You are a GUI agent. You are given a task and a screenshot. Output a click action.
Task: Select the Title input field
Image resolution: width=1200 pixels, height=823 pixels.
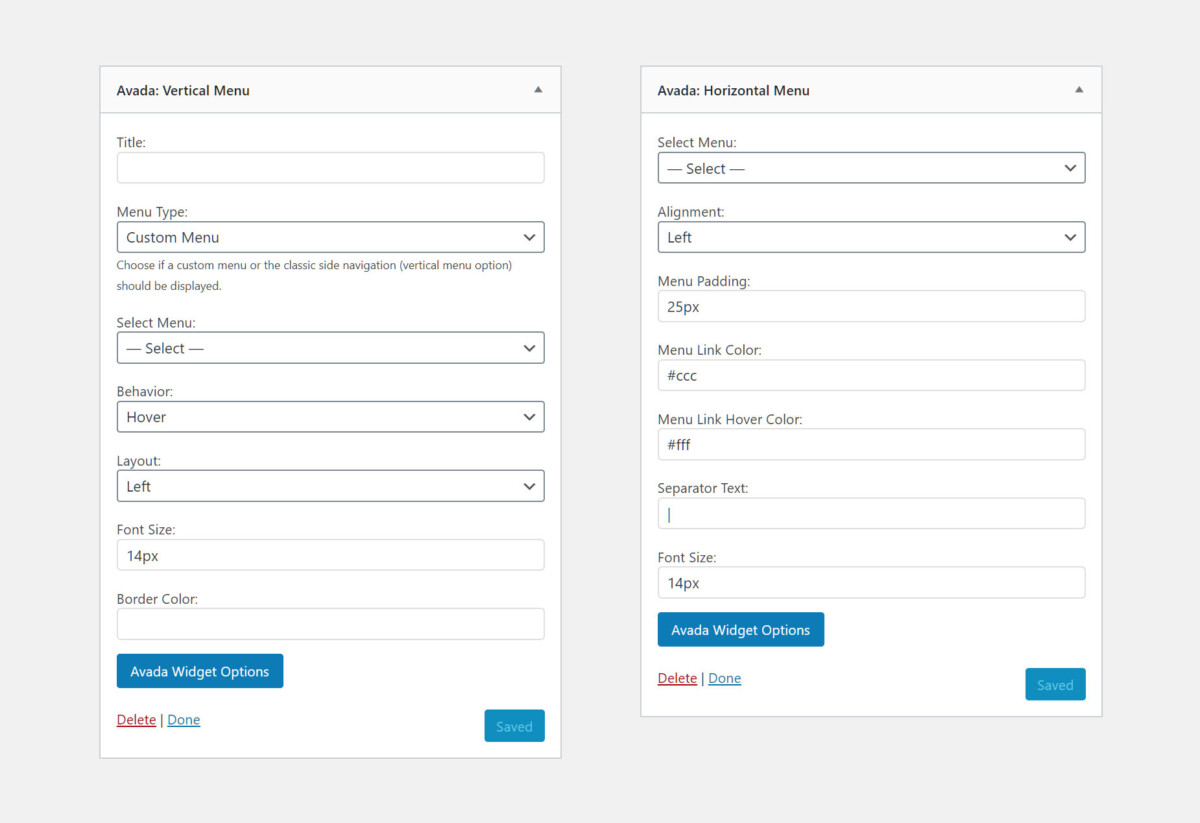tap(330, 167)
